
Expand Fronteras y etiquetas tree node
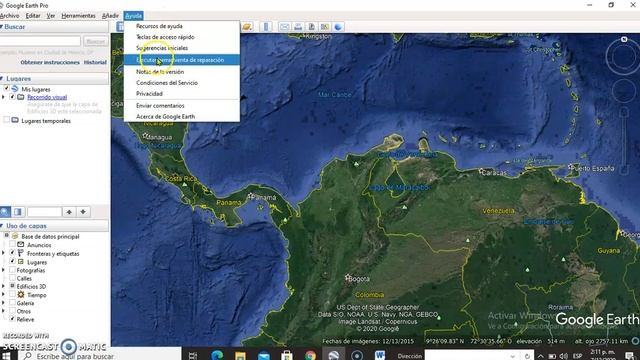pyautogui.click(x=4, y=253)
